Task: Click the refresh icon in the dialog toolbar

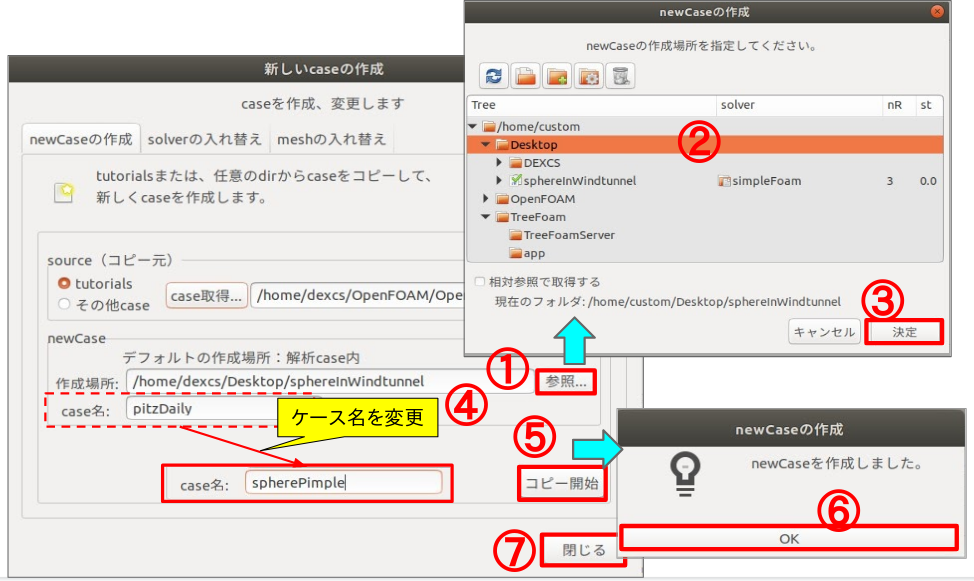Action: point(494,76)
